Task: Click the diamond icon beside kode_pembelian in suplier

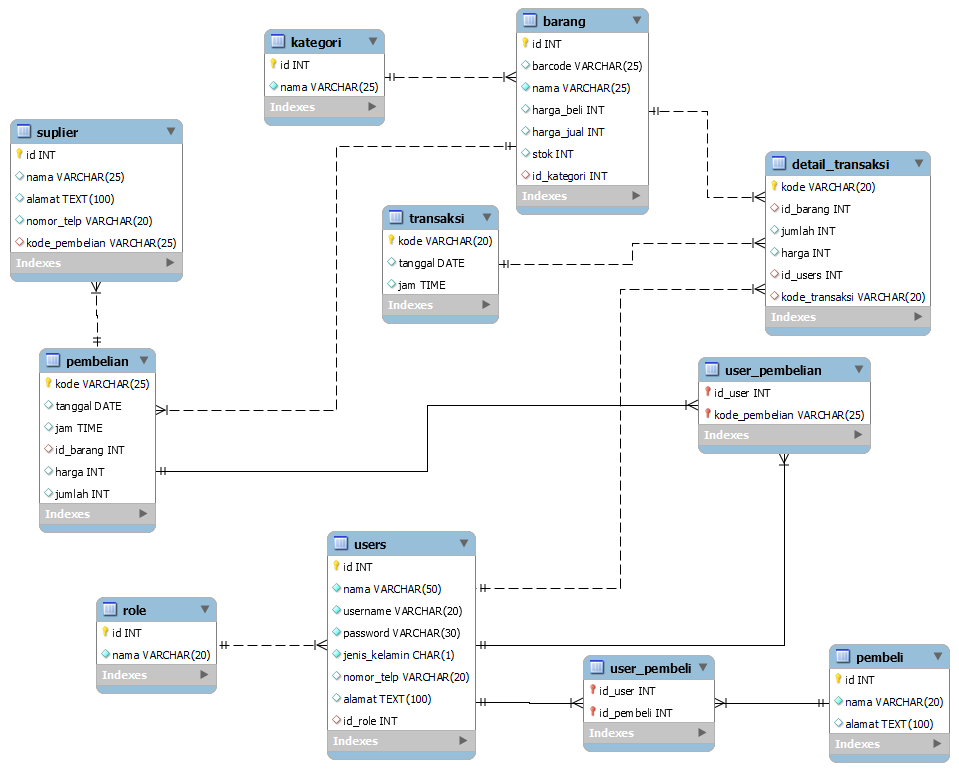Action: pos(19,243)
